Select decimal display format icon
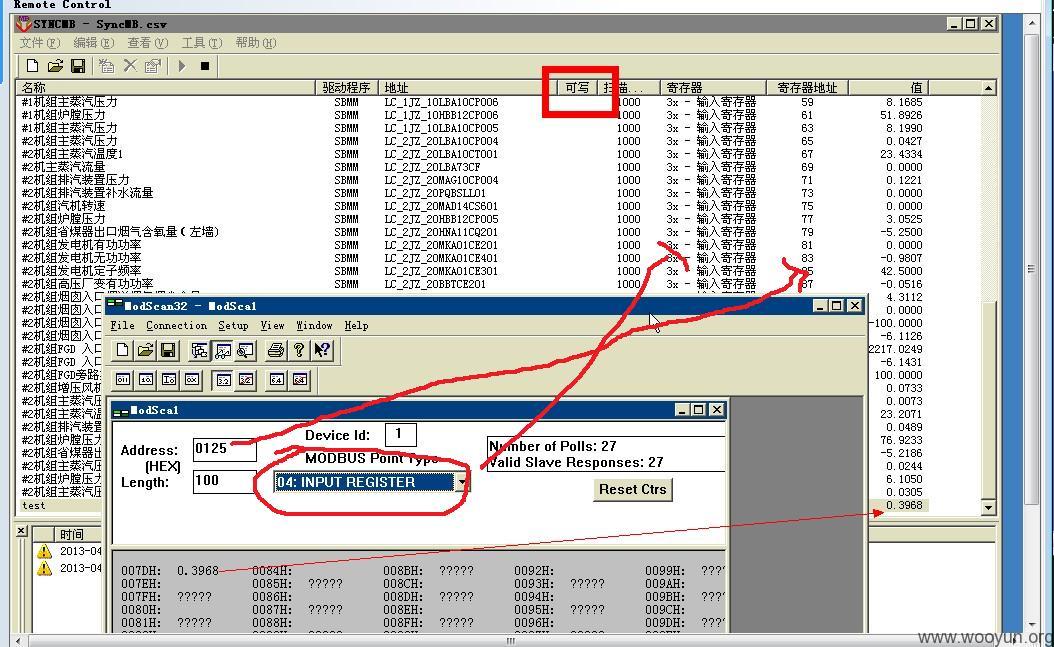 tap(146, 380)
